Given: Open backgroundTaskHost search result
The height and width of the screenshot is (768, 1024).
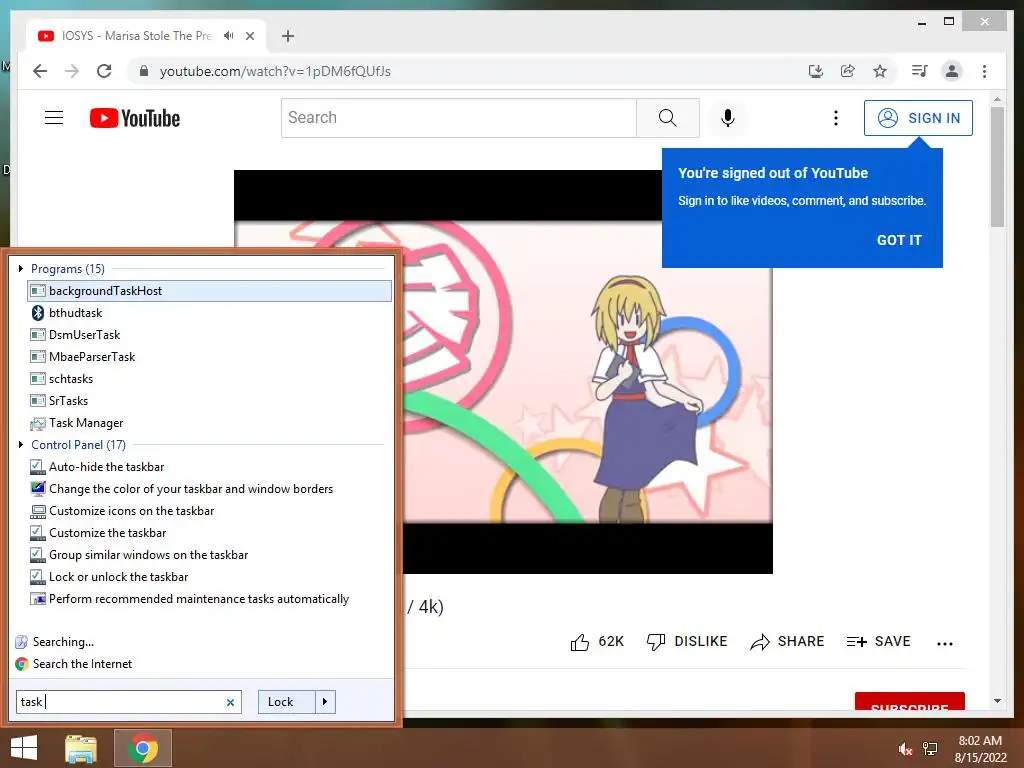Looking at the screenshot, I should (x=209, y=291).
